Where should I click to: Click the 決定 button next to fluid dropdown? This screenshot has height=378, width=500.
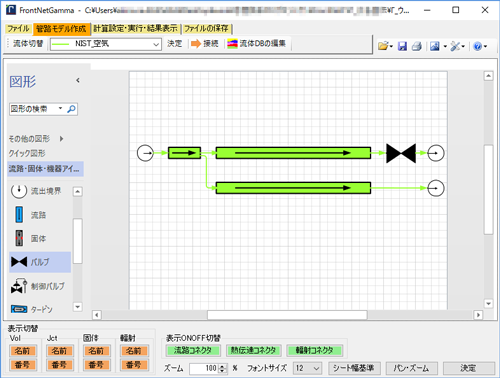[x=175, y=44]
